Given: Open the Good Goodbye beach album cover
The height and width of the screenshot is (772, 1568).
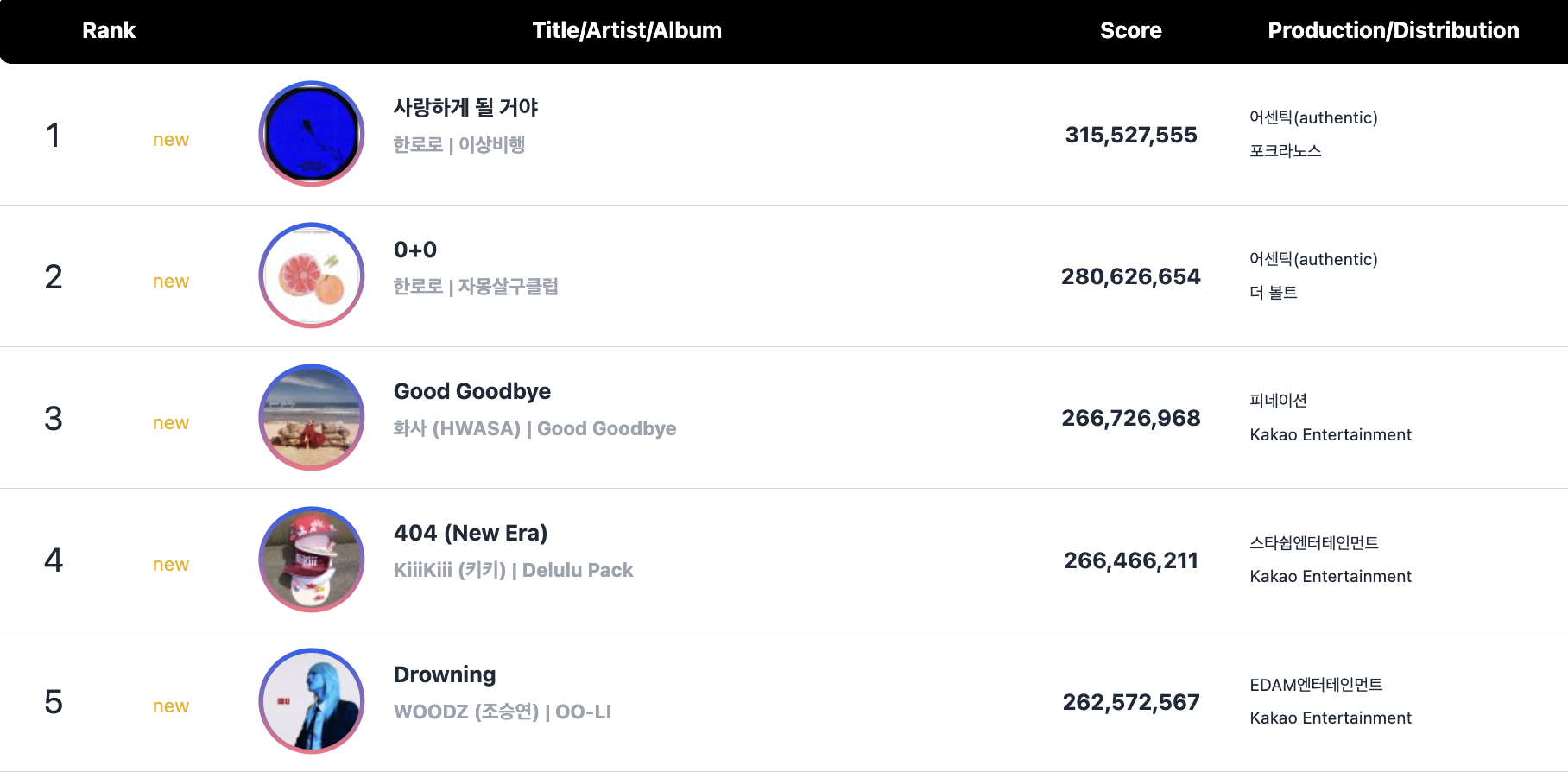Looking at the screenshot, I should [x=312, y=417].
